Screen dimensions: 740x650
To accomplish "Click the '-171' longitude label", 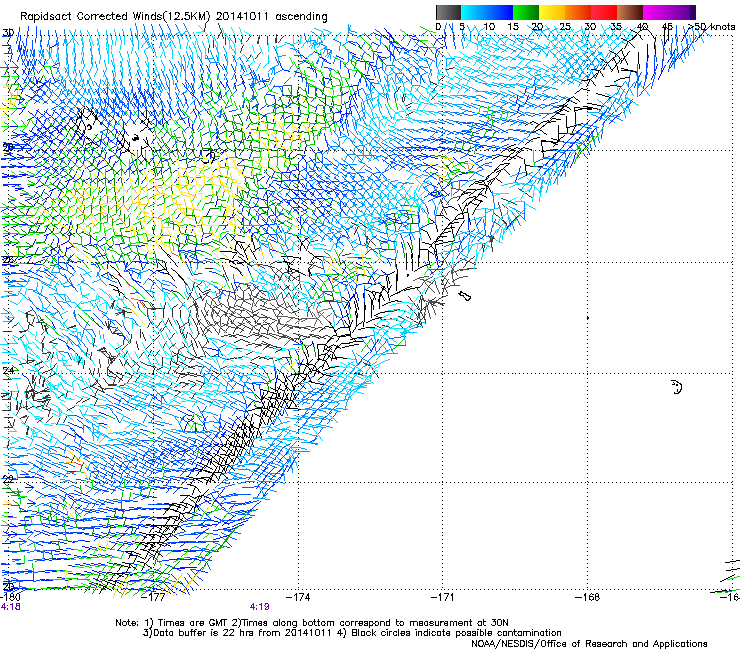I will coord(443,597).
